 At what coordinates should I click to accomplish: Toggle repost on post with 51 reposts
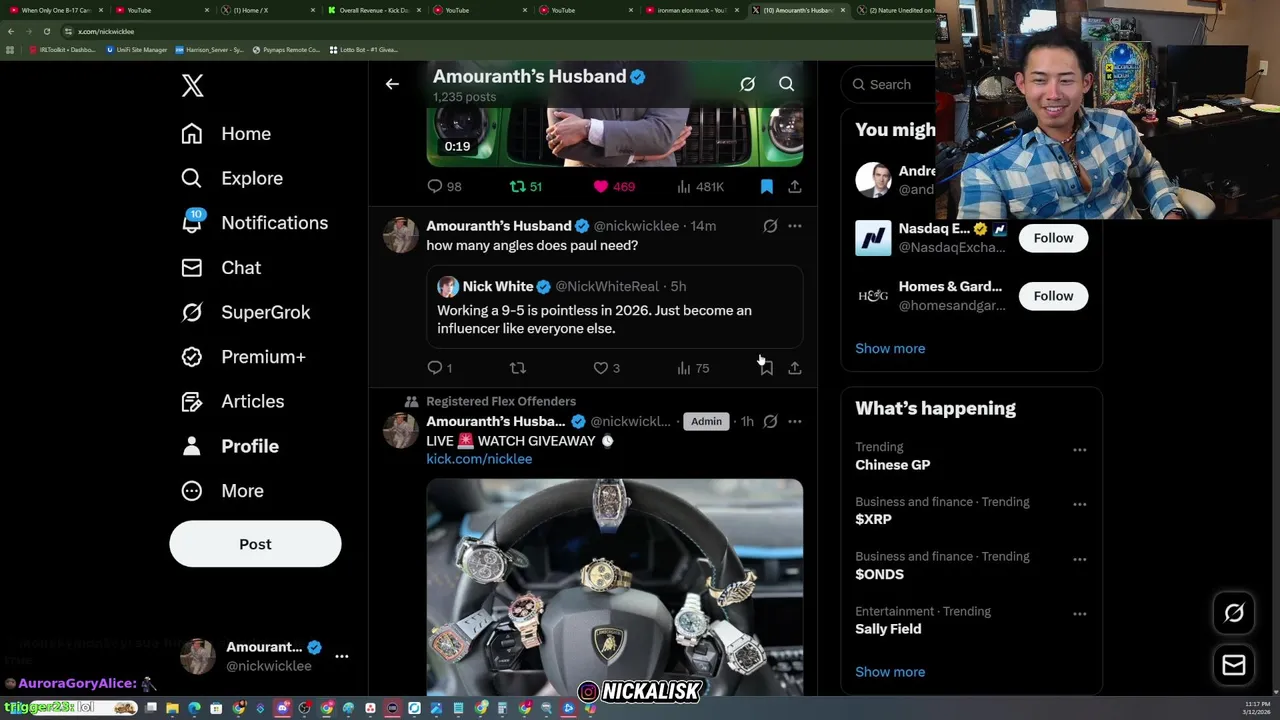[x=526, y=186]
